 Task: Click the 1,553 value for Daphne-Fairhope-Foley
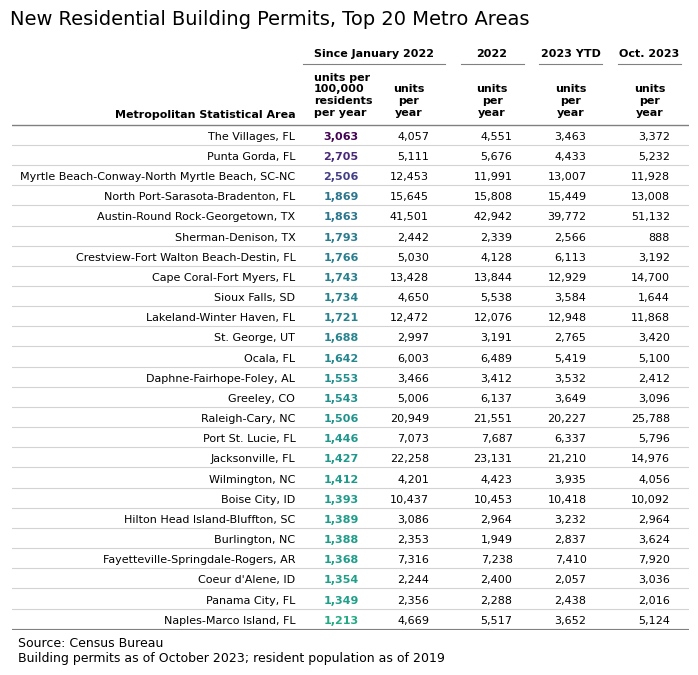pyautogui.click(x=341, y=378)
